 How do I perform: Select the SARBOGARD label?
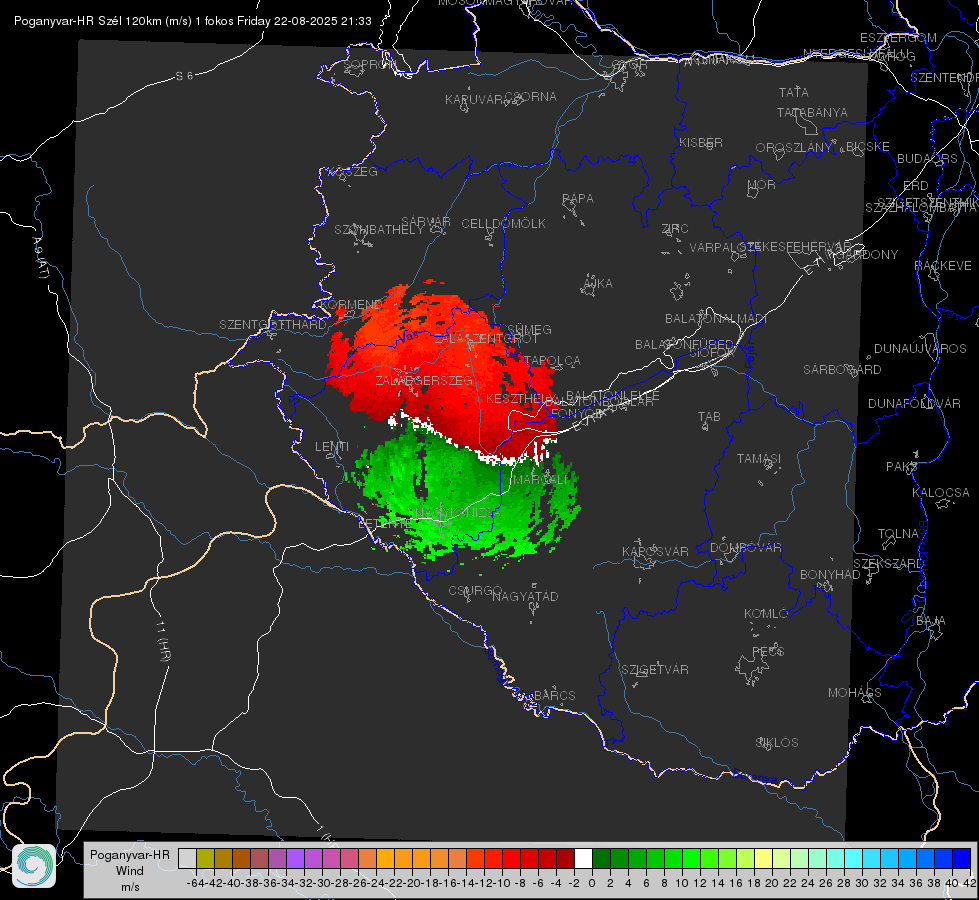click(842, 370)
